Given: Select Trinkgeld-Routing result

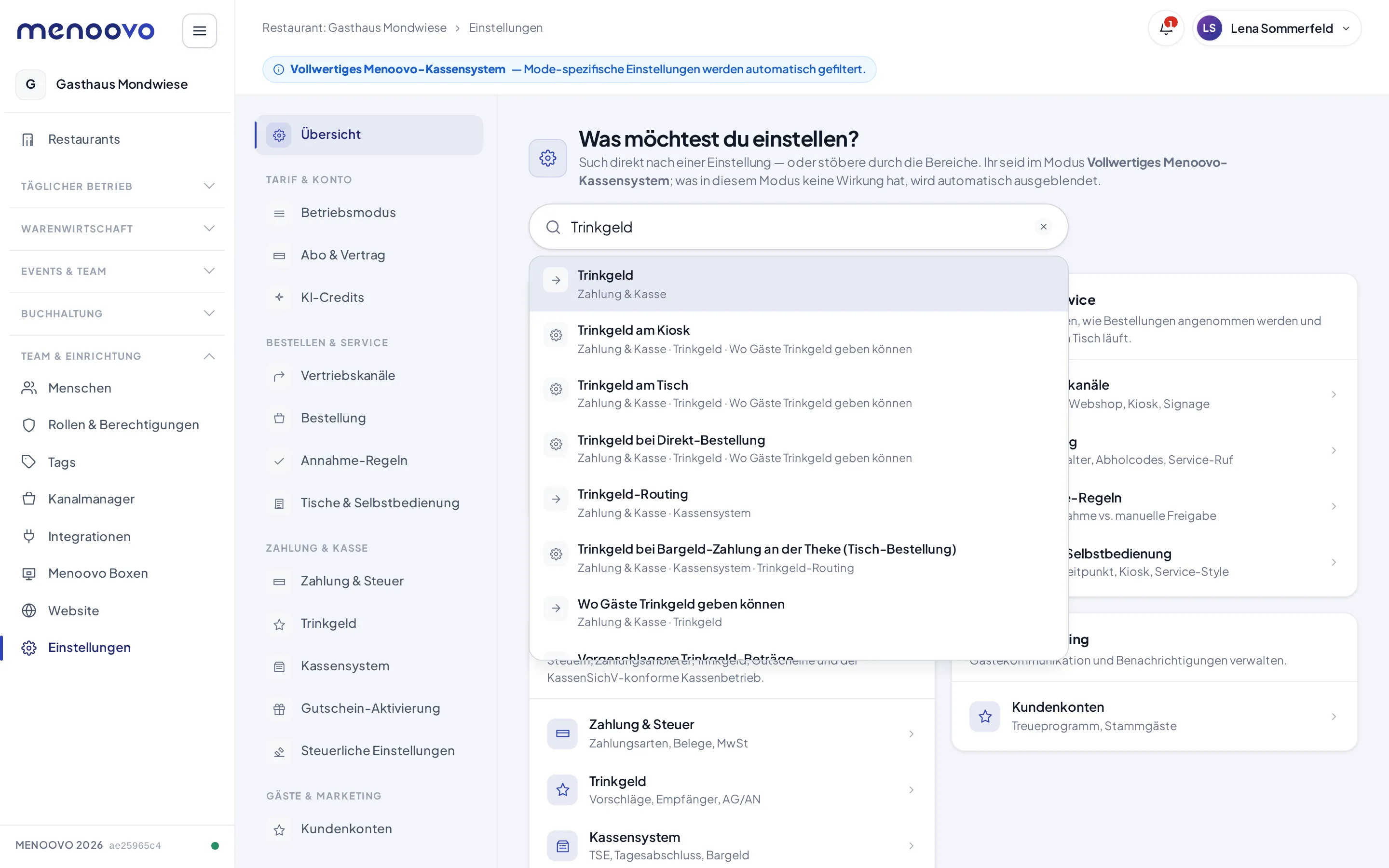Looking at the screenshot, I should pos(798,503).
